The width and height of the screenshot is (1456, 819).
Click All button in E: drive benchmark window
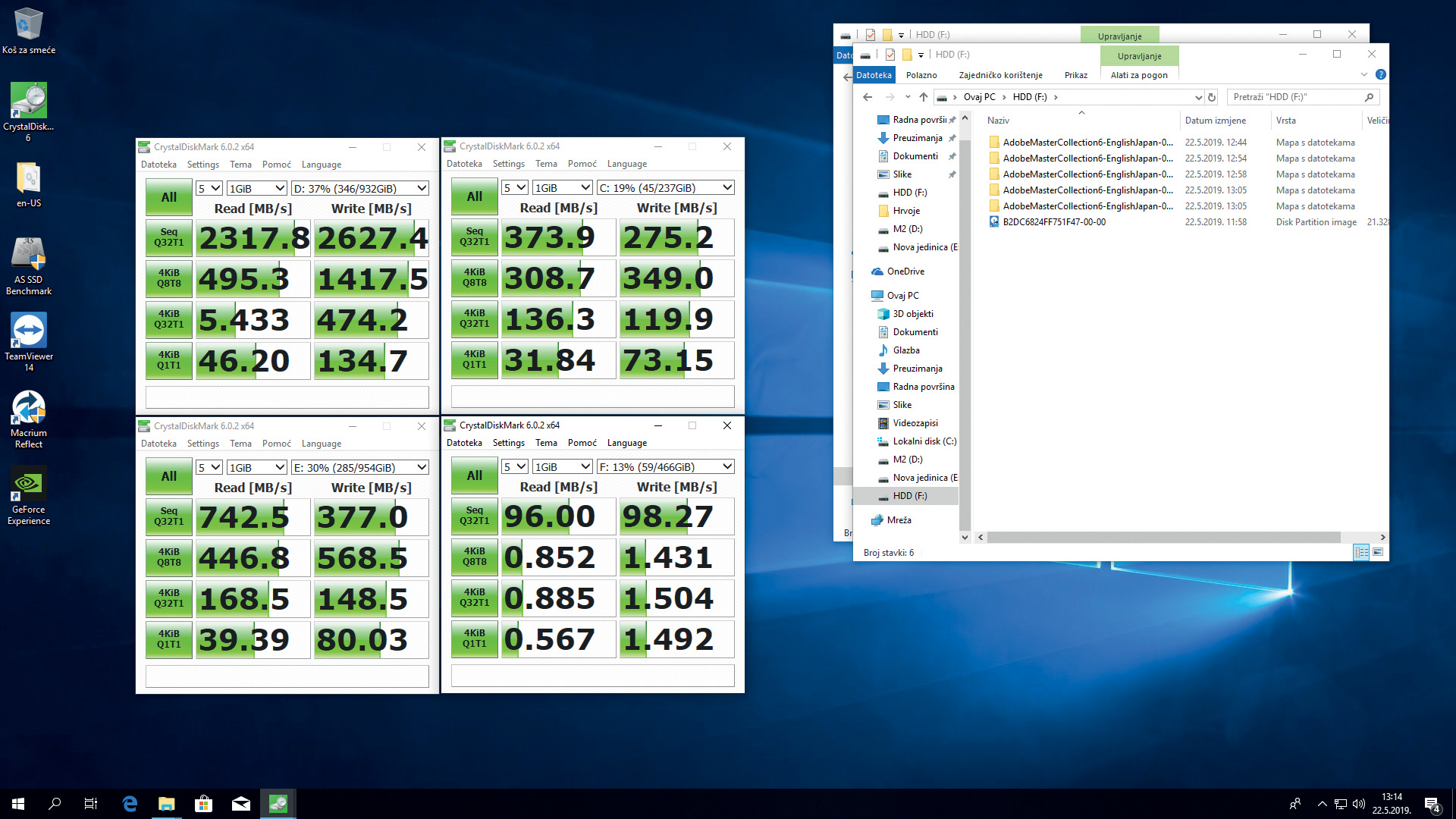pos(168,476)
